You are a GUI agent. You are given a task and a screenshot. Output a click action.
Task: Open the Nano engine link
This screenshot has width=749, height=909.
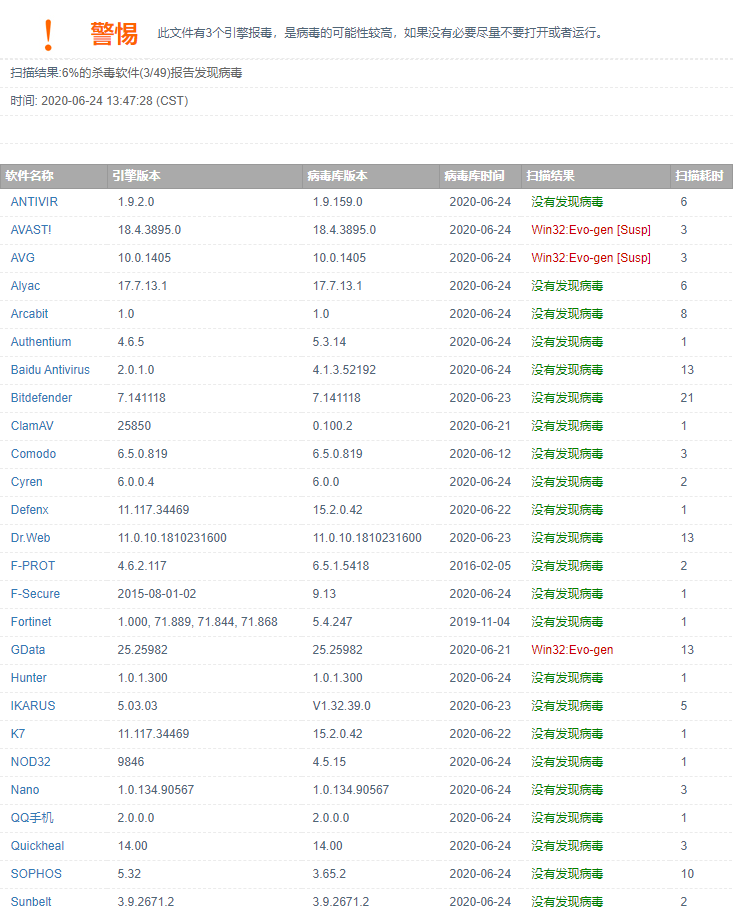point(25,790)
